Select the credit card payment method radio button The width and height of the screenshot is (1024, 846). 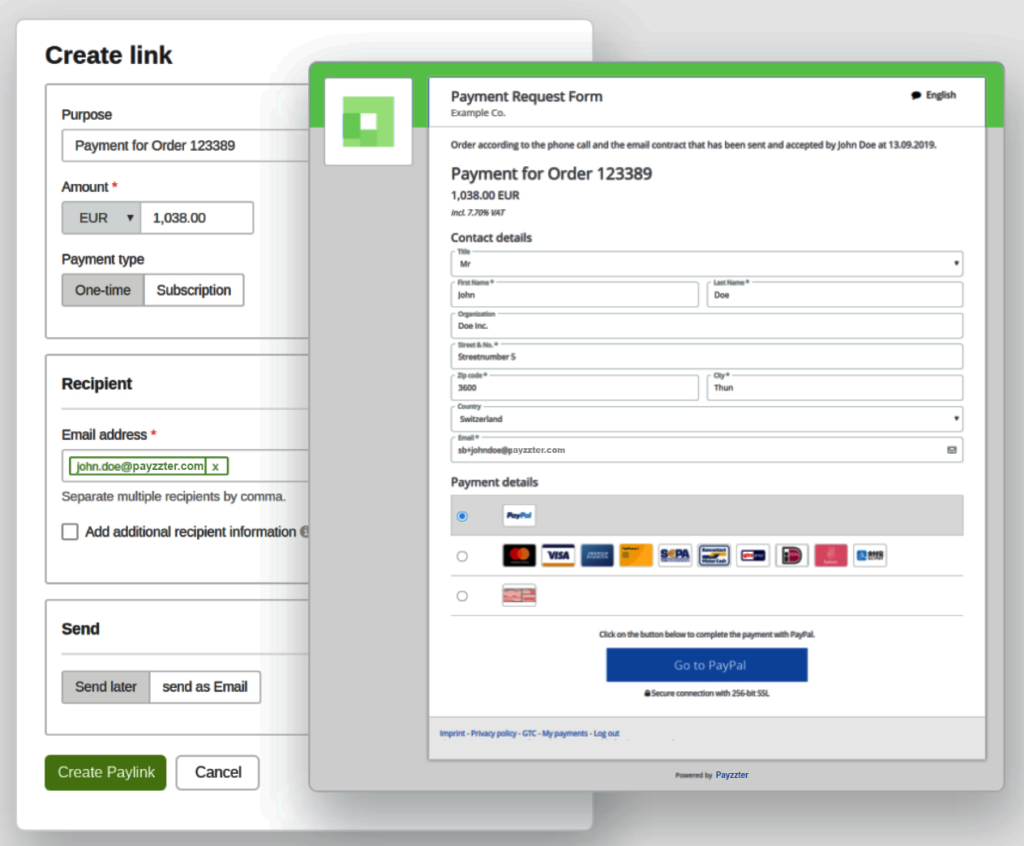[x=462, y=556]
